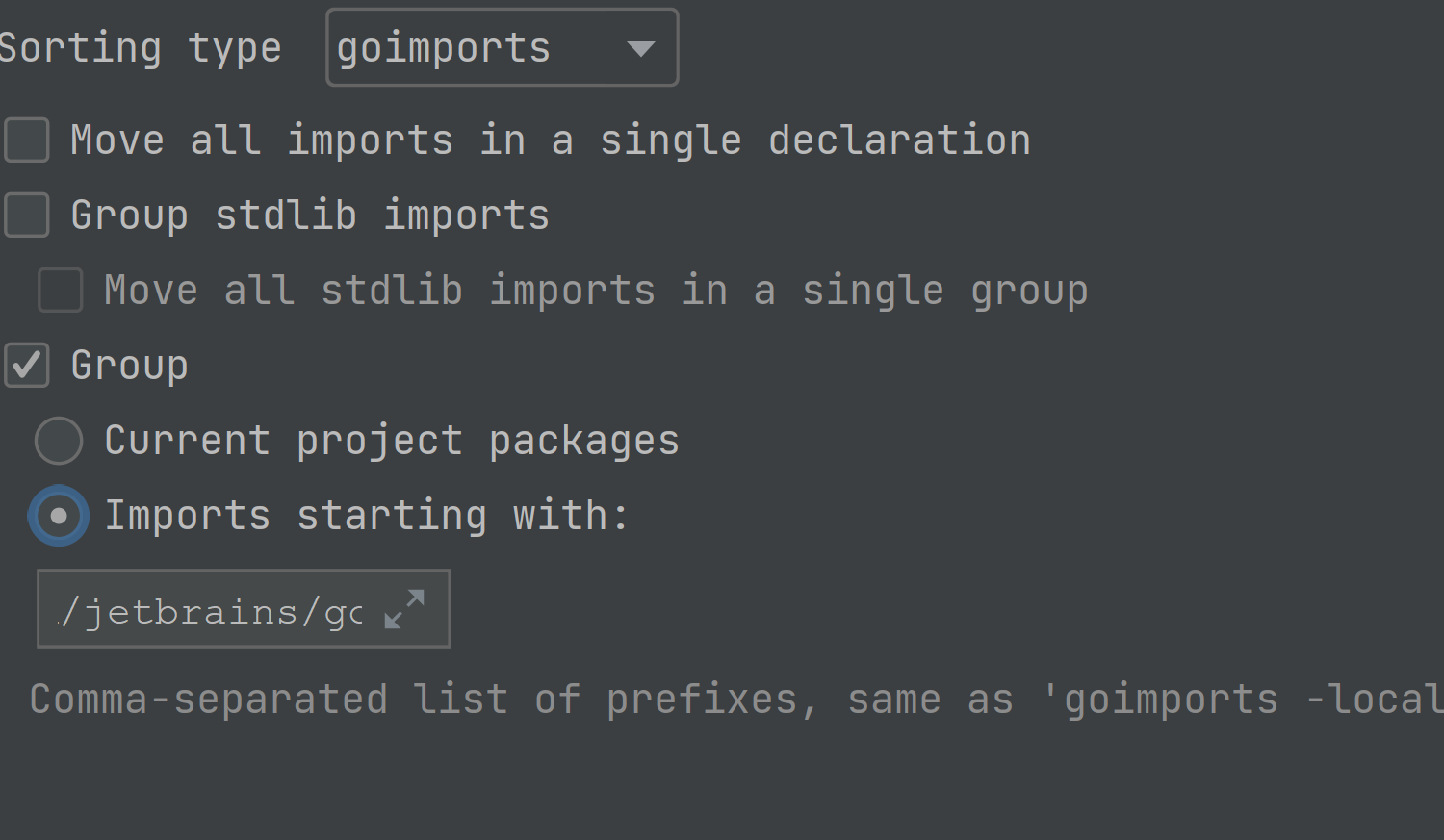
Task: Click the Group label text
Action: [130, 366]
